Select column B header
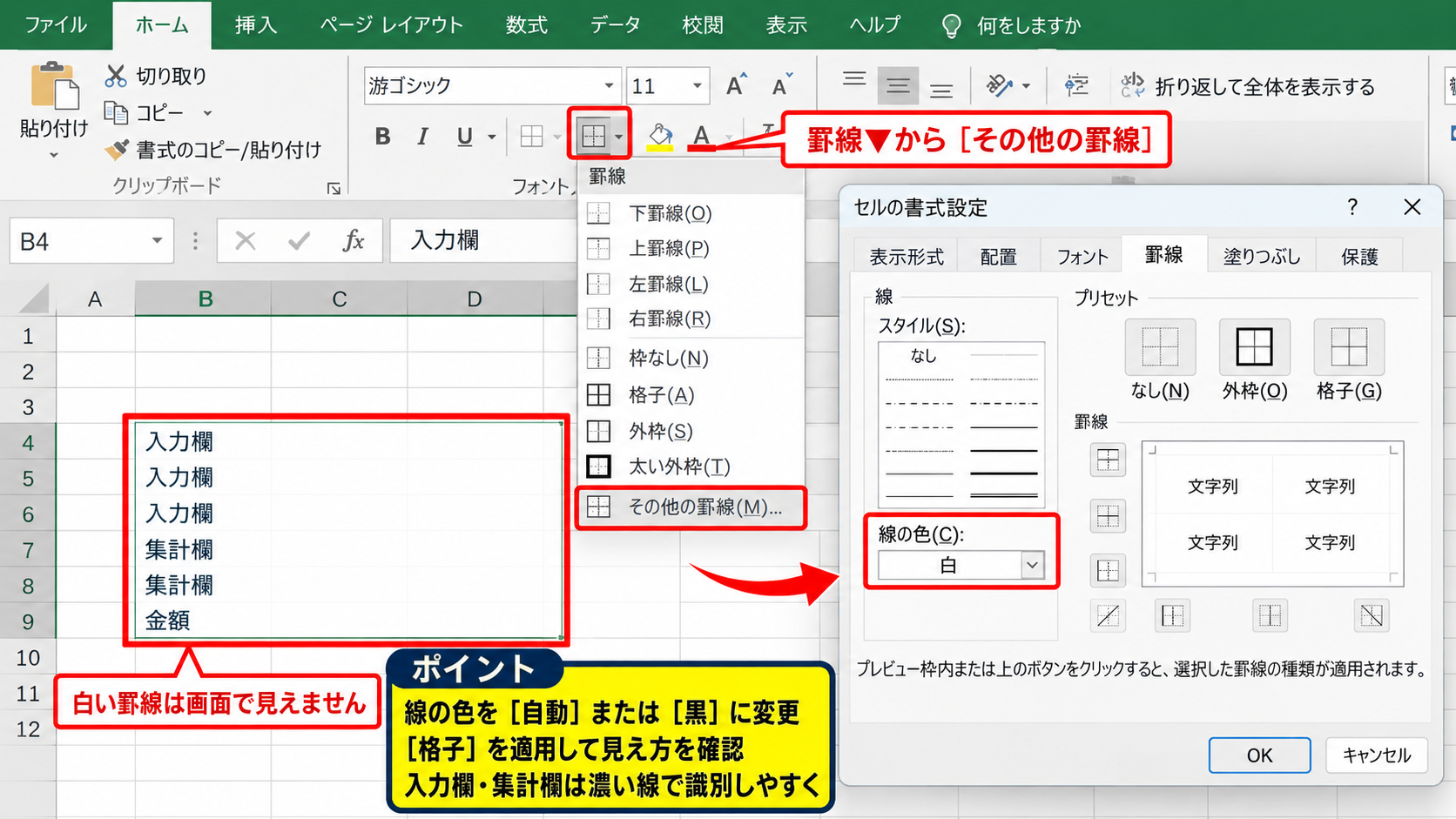 (206, 299)
